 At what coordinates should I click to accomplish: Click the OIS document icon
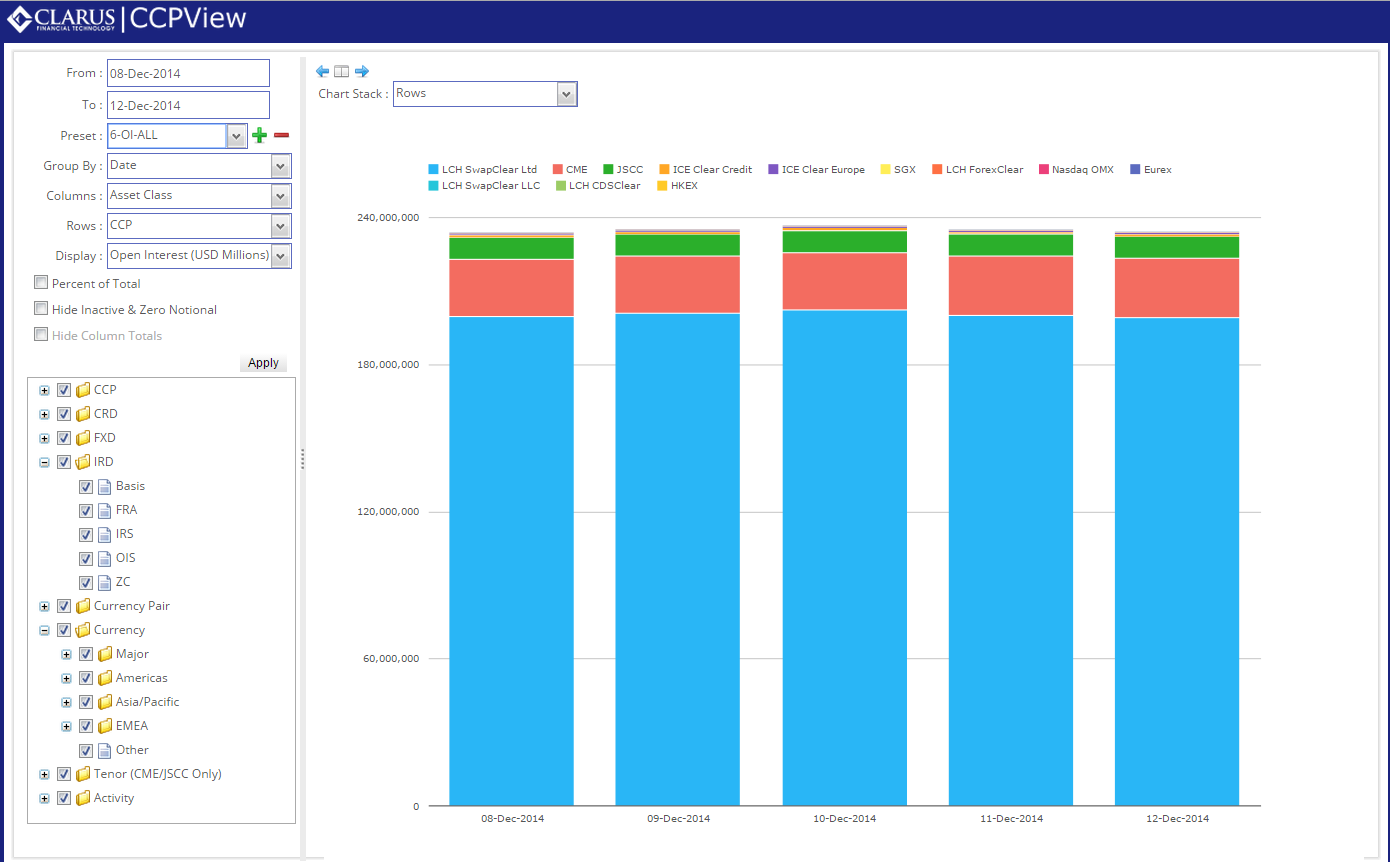tap(105, 558)
